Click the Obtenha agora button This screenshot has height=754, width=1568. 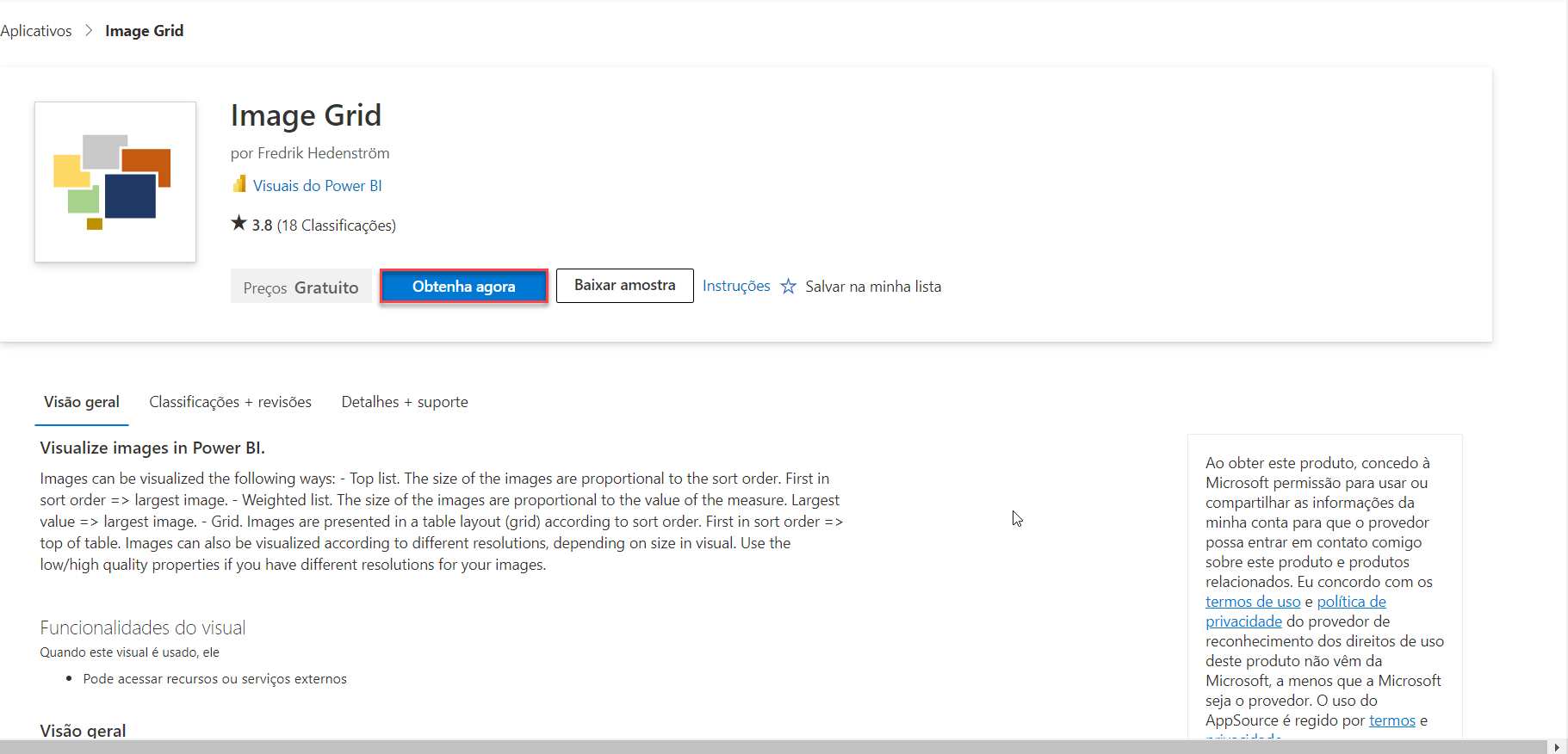pos(464,286)
